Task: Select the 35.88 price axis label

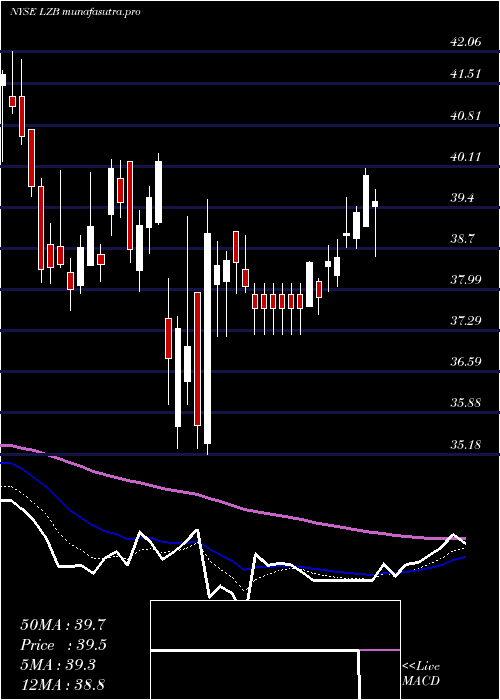Action: point(466,403)
